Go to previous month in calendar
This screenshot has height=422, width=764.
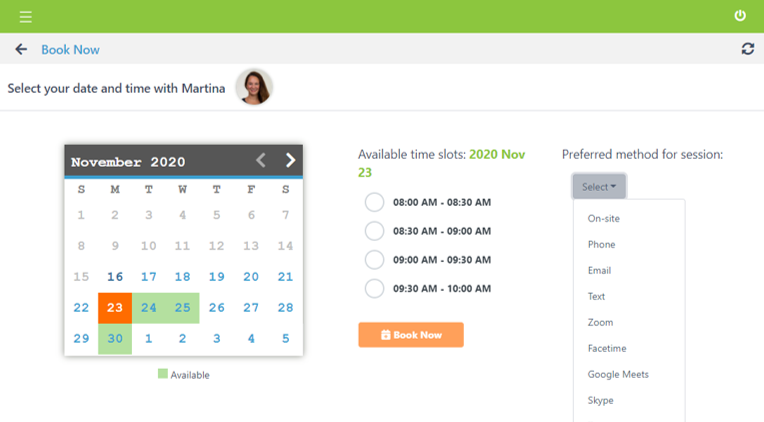point(261,160)
